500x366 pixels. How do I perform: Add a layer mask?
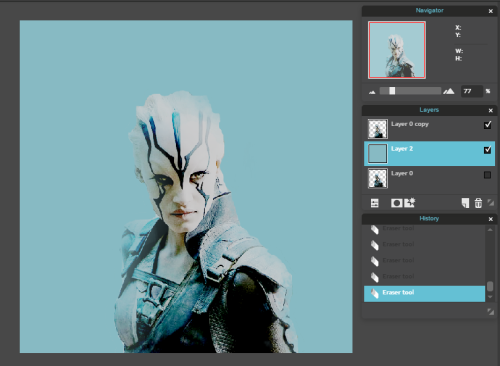(x=396, y=203)
